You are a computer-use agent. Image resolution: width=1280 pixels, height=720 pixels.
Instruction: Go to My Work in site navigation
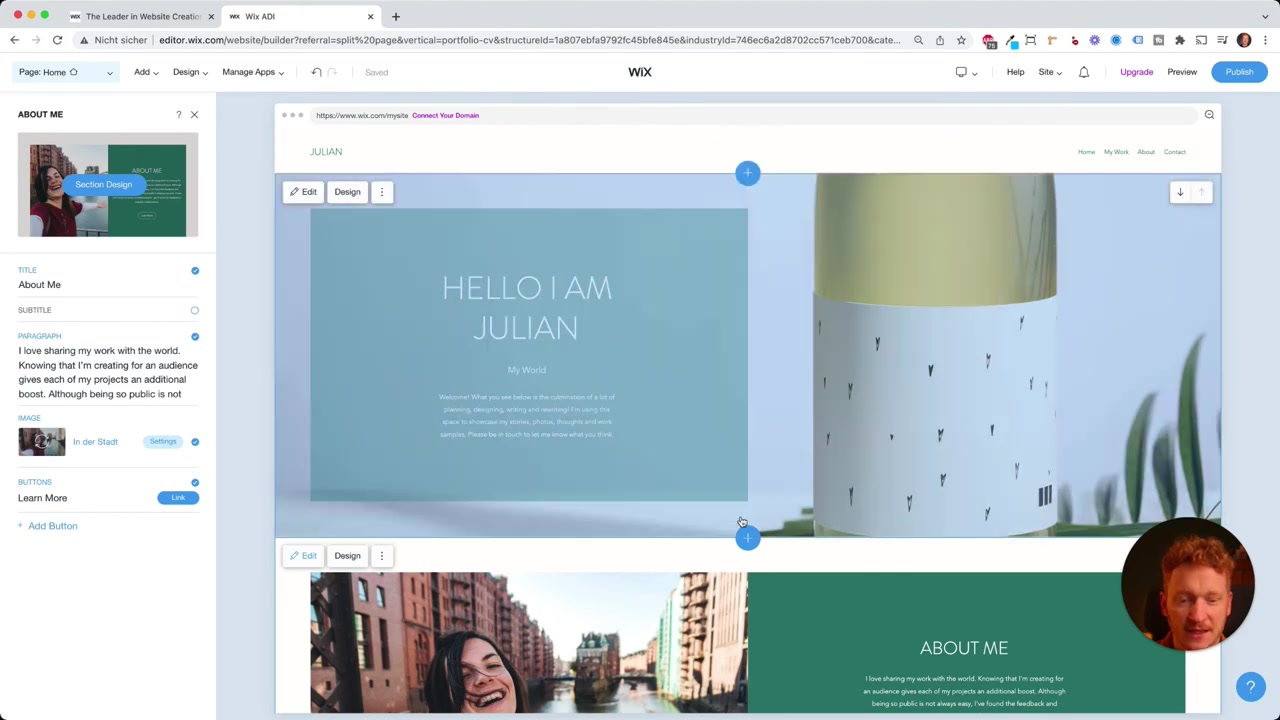point(1116,152)
